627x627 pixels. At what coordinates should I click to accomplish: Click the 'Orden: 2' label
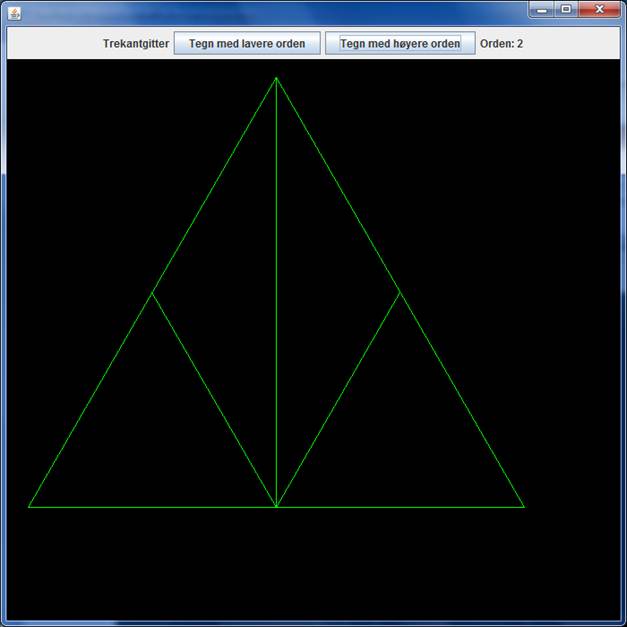click(501, 44)
